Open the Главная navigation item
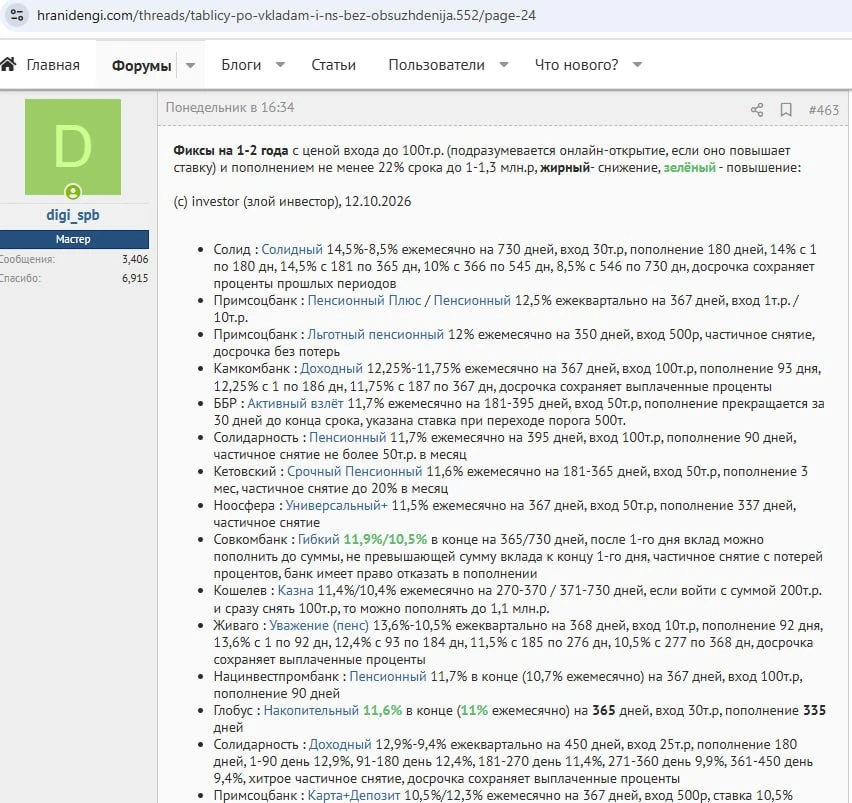This screenshot has height=803, width=852. 53,65
